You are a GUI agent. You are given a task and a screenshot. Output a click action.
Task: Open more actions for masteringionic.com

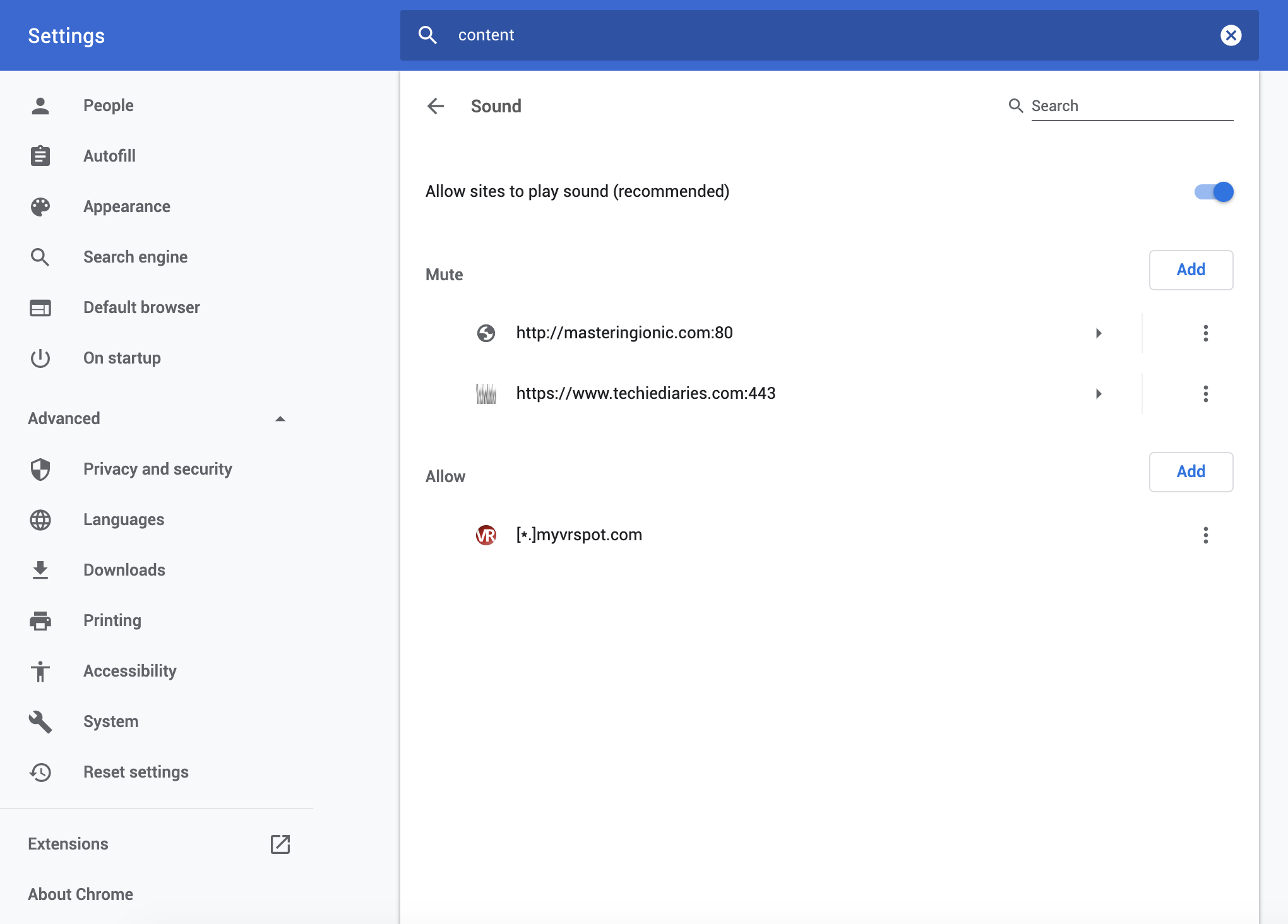(1205, 333)
